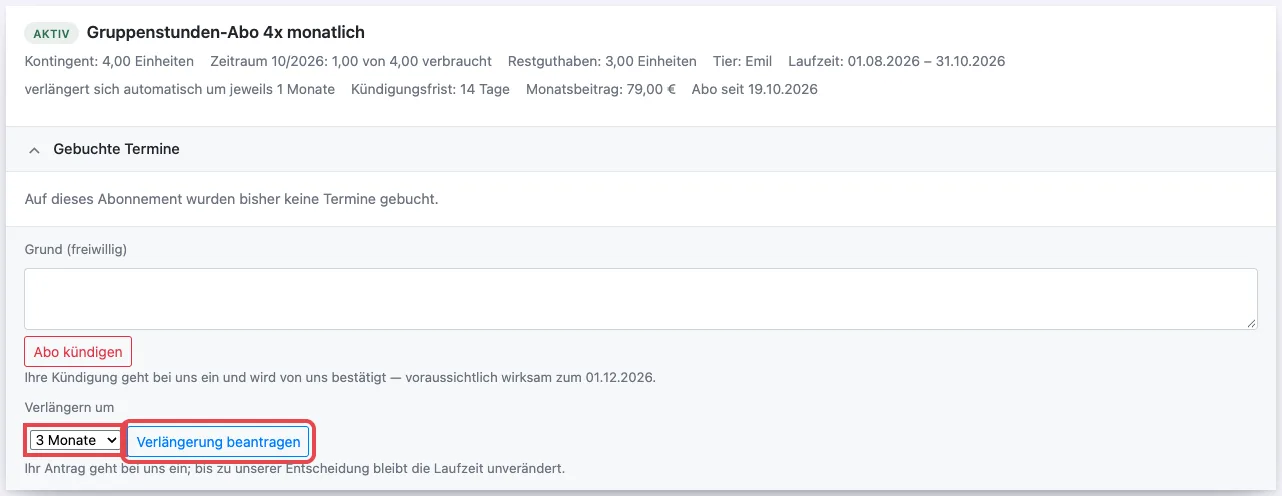The image size is (1282, 496).
Task: Click 'Tier: Emil' text
Action: 742,61
